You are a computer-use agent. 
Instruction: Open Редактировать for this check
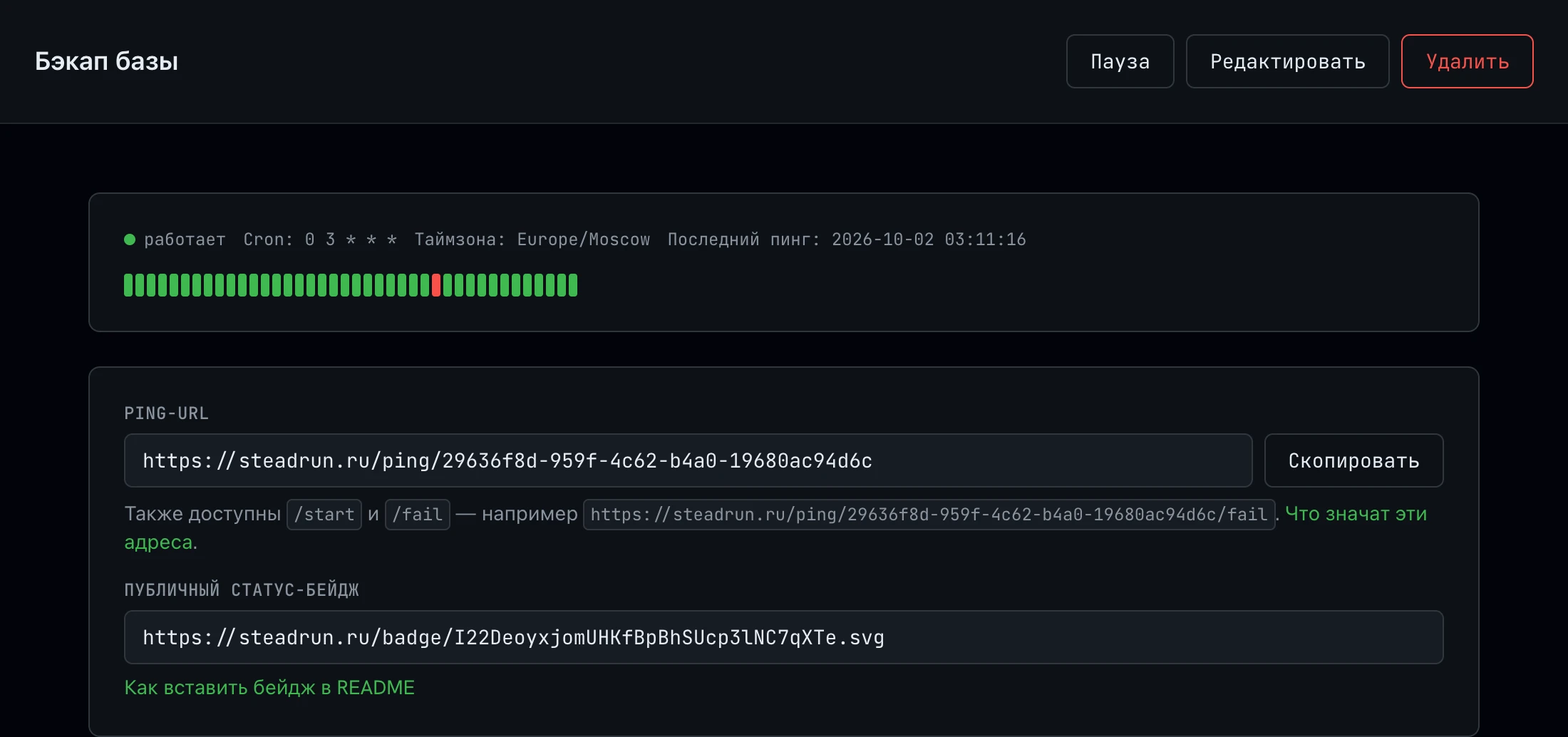[1287, 61]
